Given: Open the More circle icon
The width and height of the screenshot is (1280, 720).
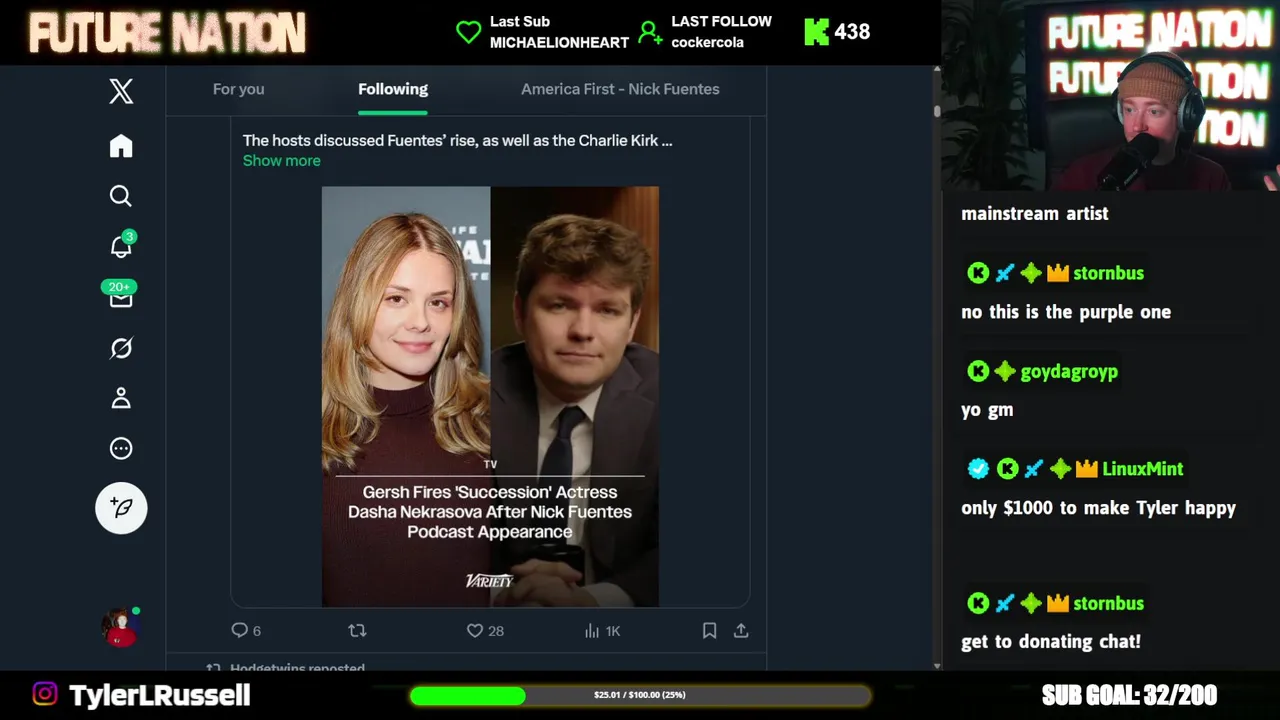Looking at the screenshot, I should pyautogui.click(x=121, y=448).
